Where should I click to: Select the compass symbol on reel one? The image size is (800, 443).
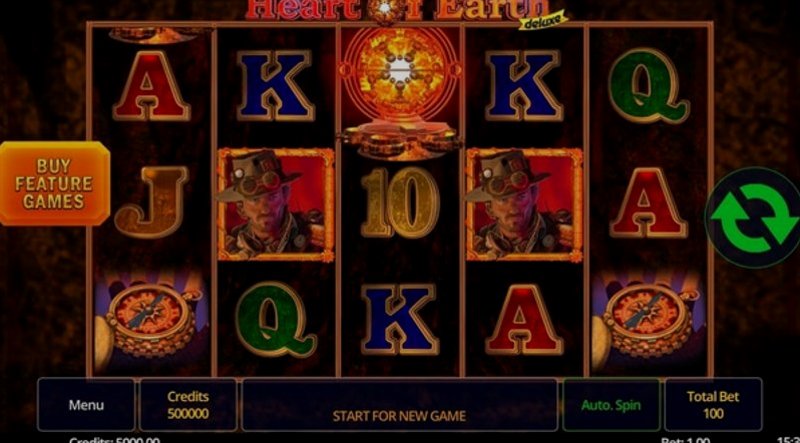click(151, 322)
